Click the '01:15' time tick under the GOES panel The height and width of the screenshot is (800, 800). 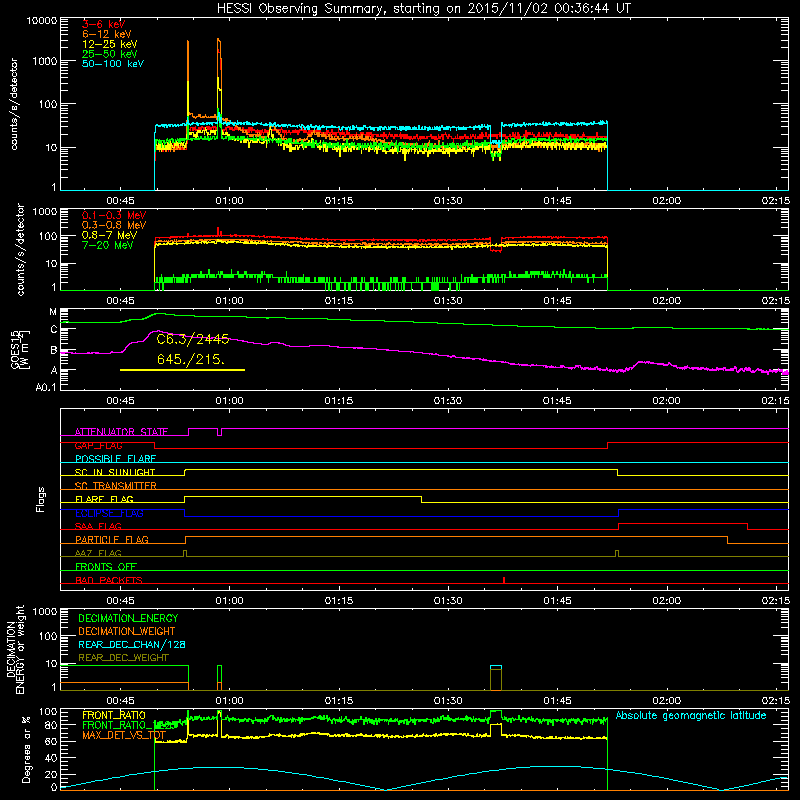click(339, 401)
